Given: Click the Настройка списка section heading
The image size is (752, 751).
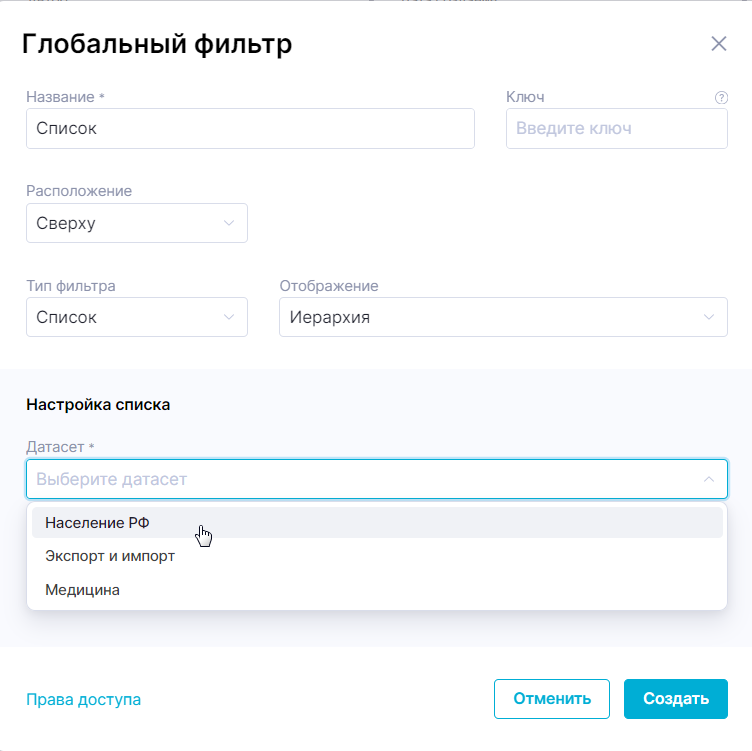Looking at the screenshot, I should [x=98, y=405].
